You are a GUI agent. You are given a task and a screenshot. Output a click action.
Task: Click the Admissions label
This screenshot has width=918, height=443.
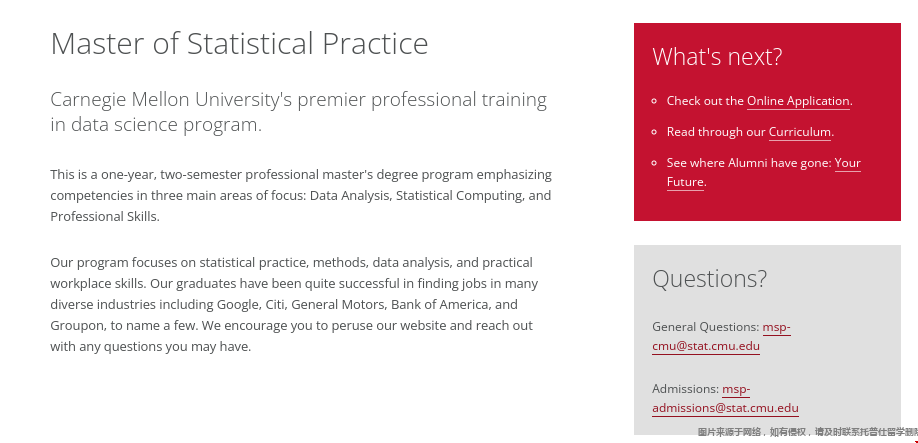coord(685,389)
